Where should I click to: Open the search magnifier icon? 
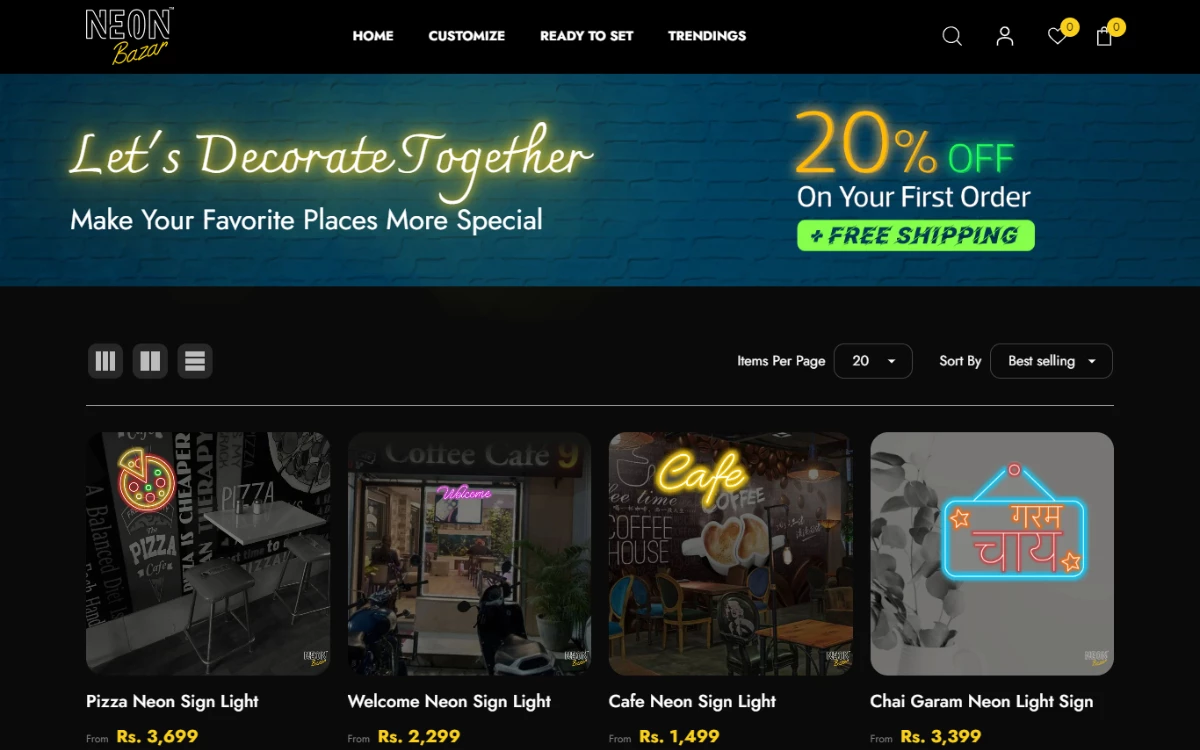tap(952, 36)
